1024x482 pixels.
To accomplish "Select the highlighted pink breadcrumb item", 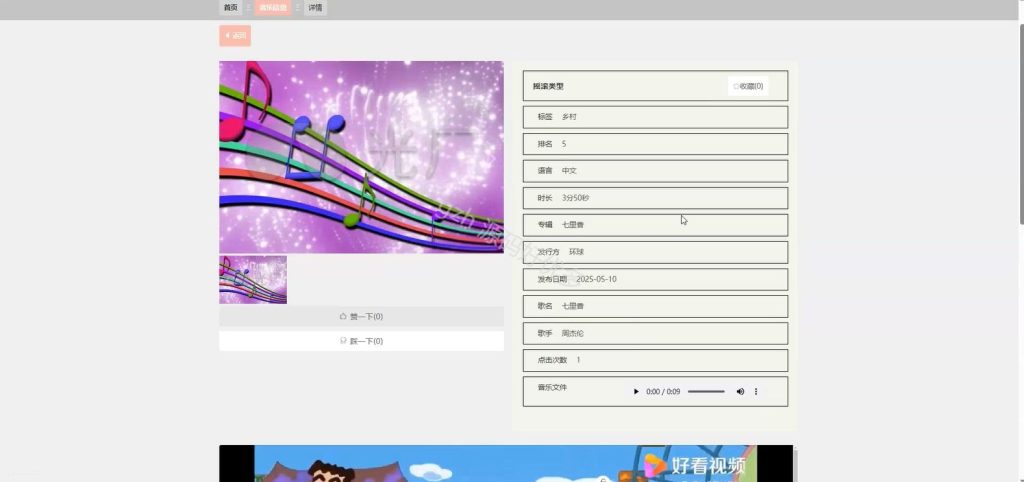I will click(x=272, y=8).
